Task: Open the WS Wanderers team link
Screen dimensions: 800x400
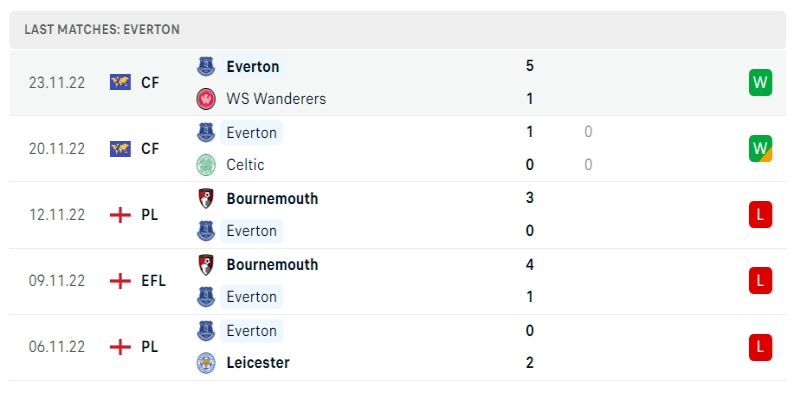Action: tap(276, 99)
